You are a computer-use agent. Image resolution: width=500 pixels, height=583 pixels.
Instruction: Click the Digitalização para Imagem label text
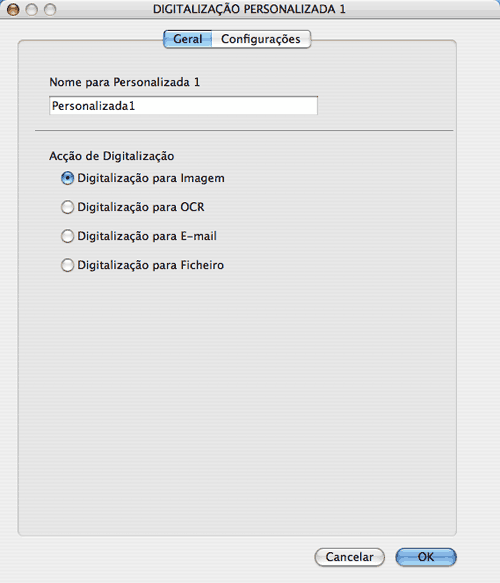click(x=151, y=178)
